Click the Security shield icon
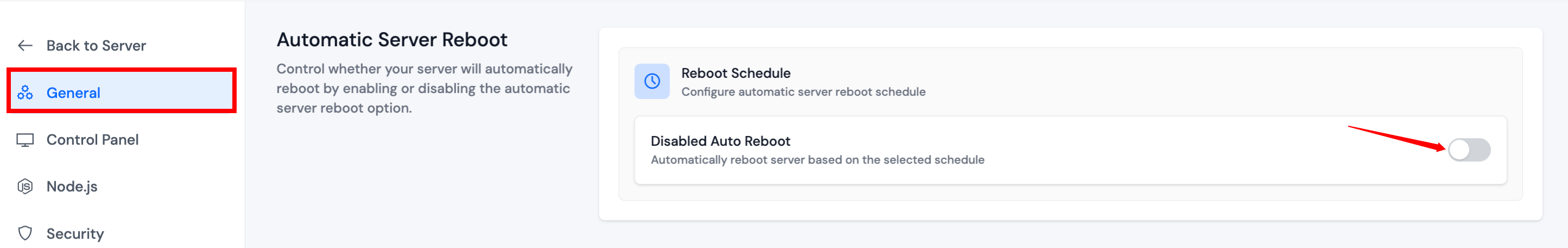 point(25,233)
